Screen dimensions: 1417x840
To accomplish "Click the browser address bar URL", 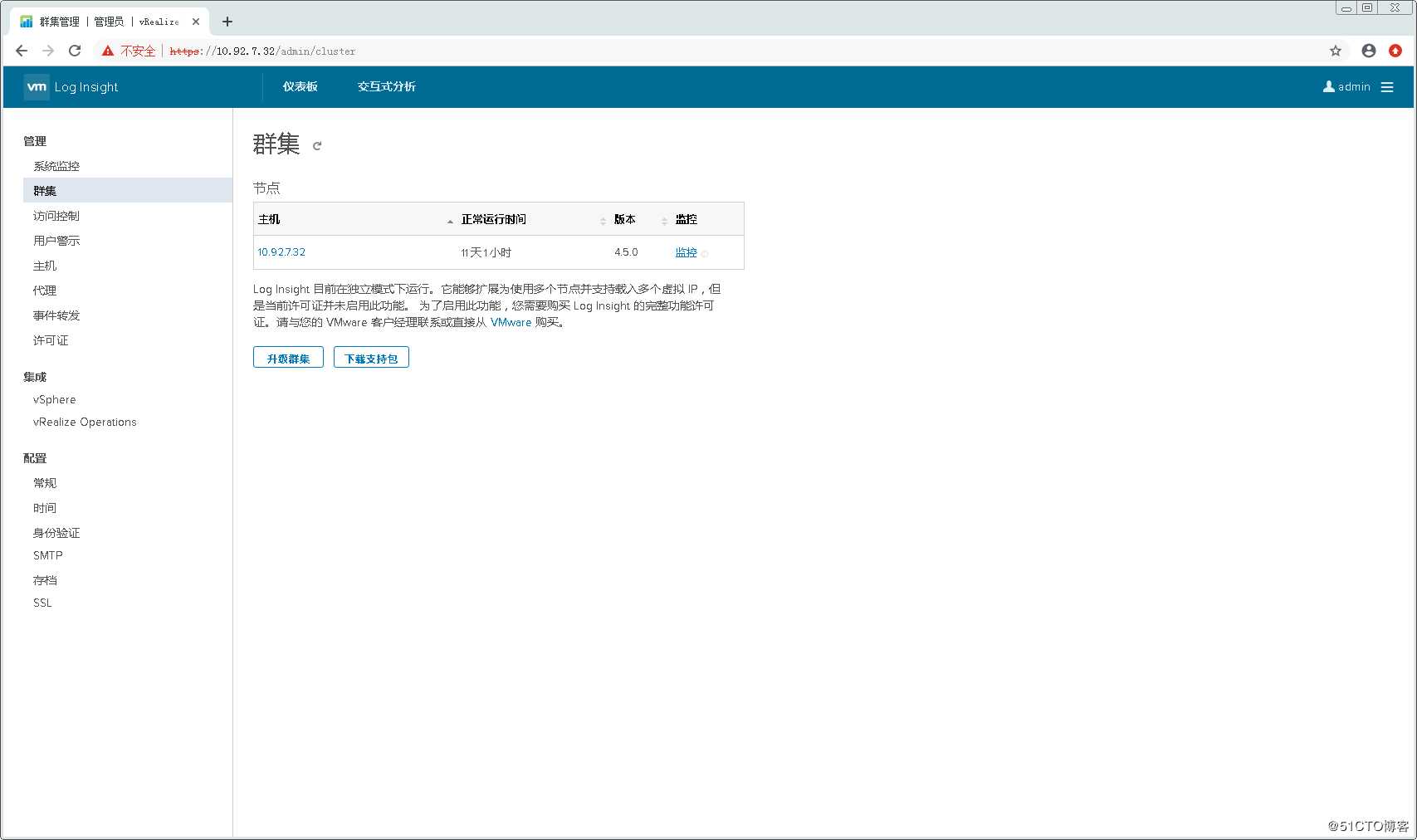I will [x=262, y=51].
